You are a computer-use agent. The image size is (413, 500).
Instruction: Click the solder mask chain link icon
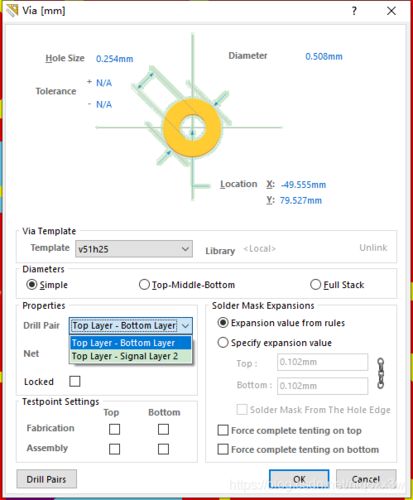[x=381, y=373]
